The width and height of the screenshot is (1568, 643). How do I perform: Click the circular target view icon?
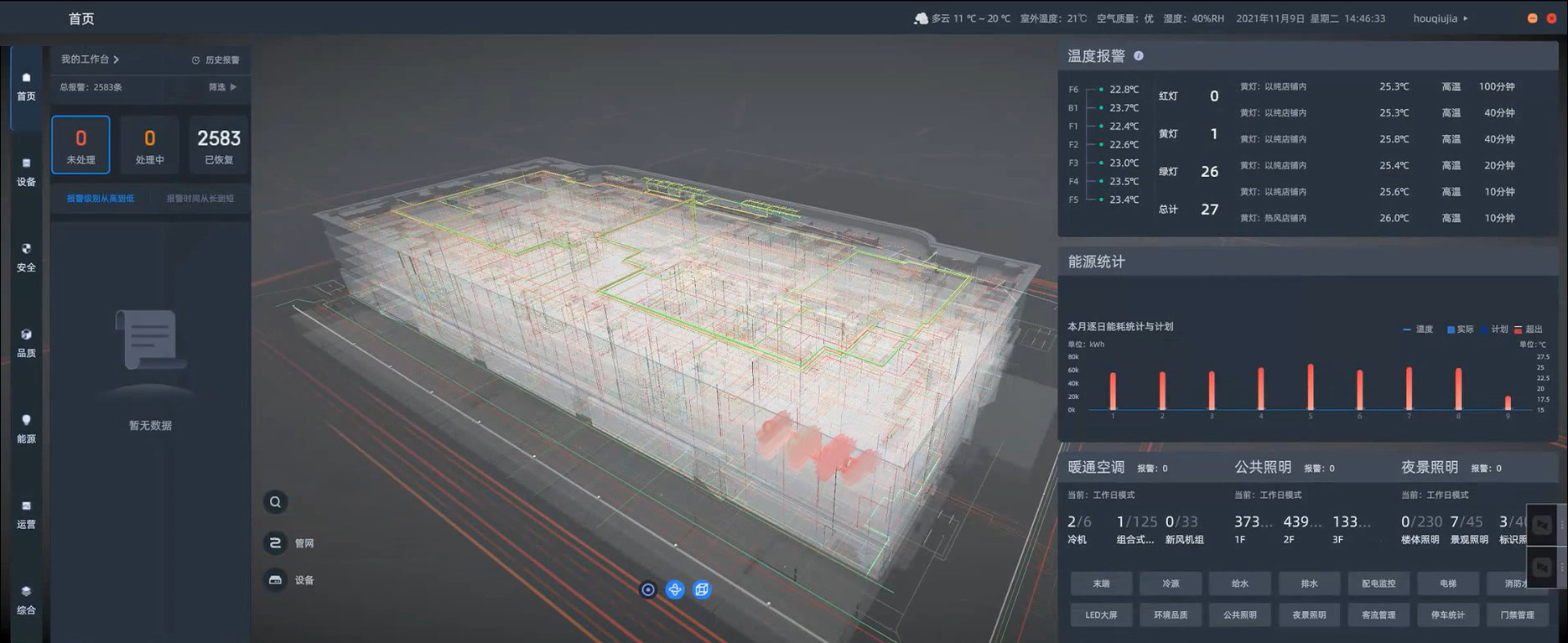coord(648,590)
